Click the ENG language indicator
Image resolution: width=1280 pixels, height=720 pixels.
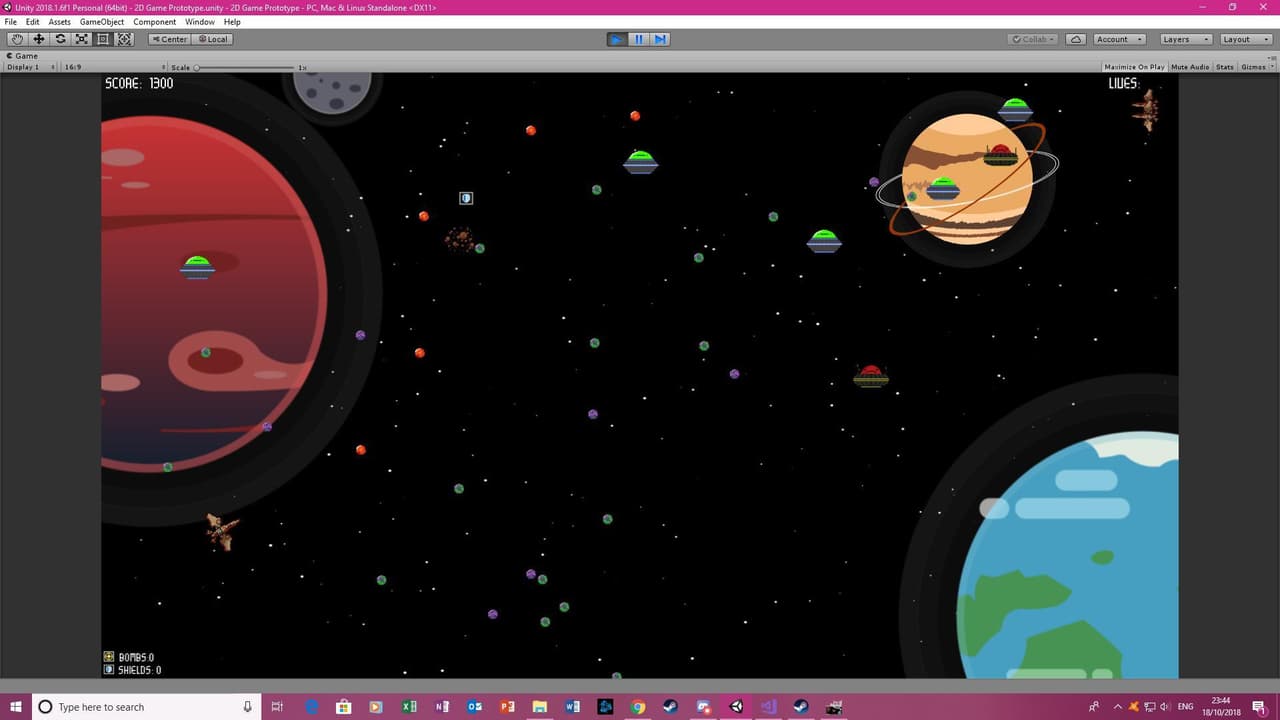(1186, 707)
